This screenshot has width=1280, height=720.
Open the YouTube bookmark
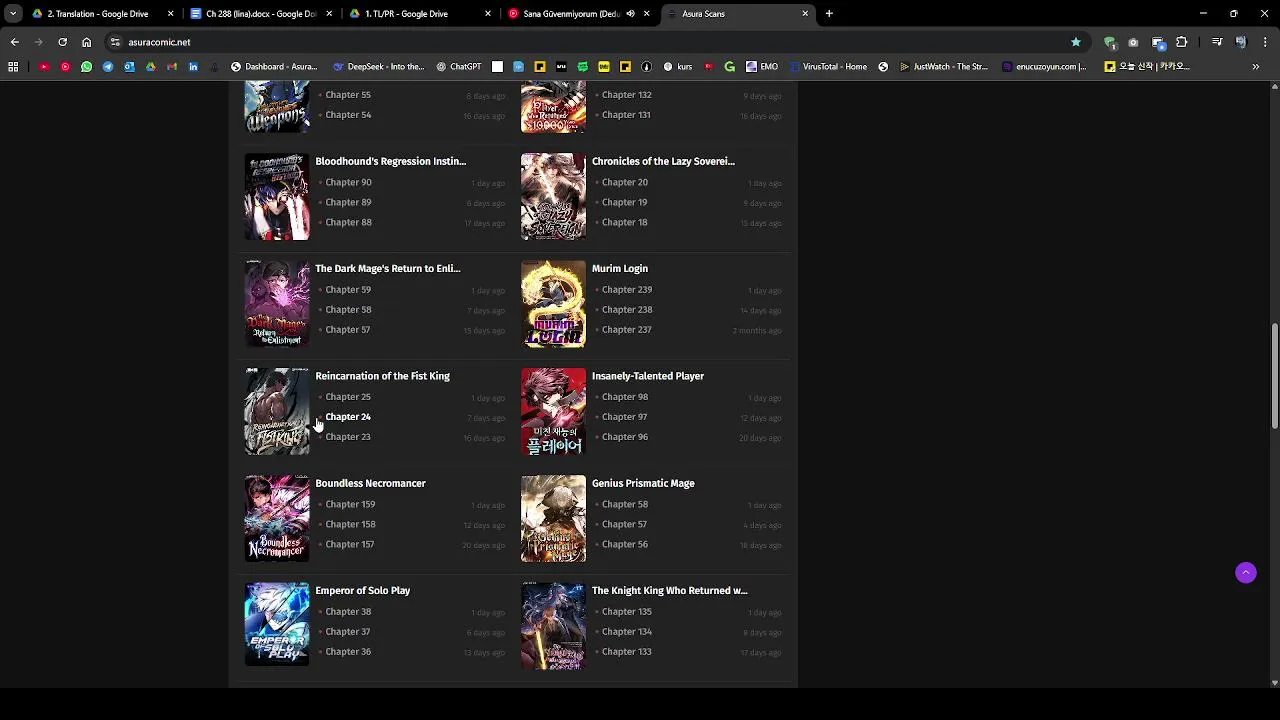point(44,67)
